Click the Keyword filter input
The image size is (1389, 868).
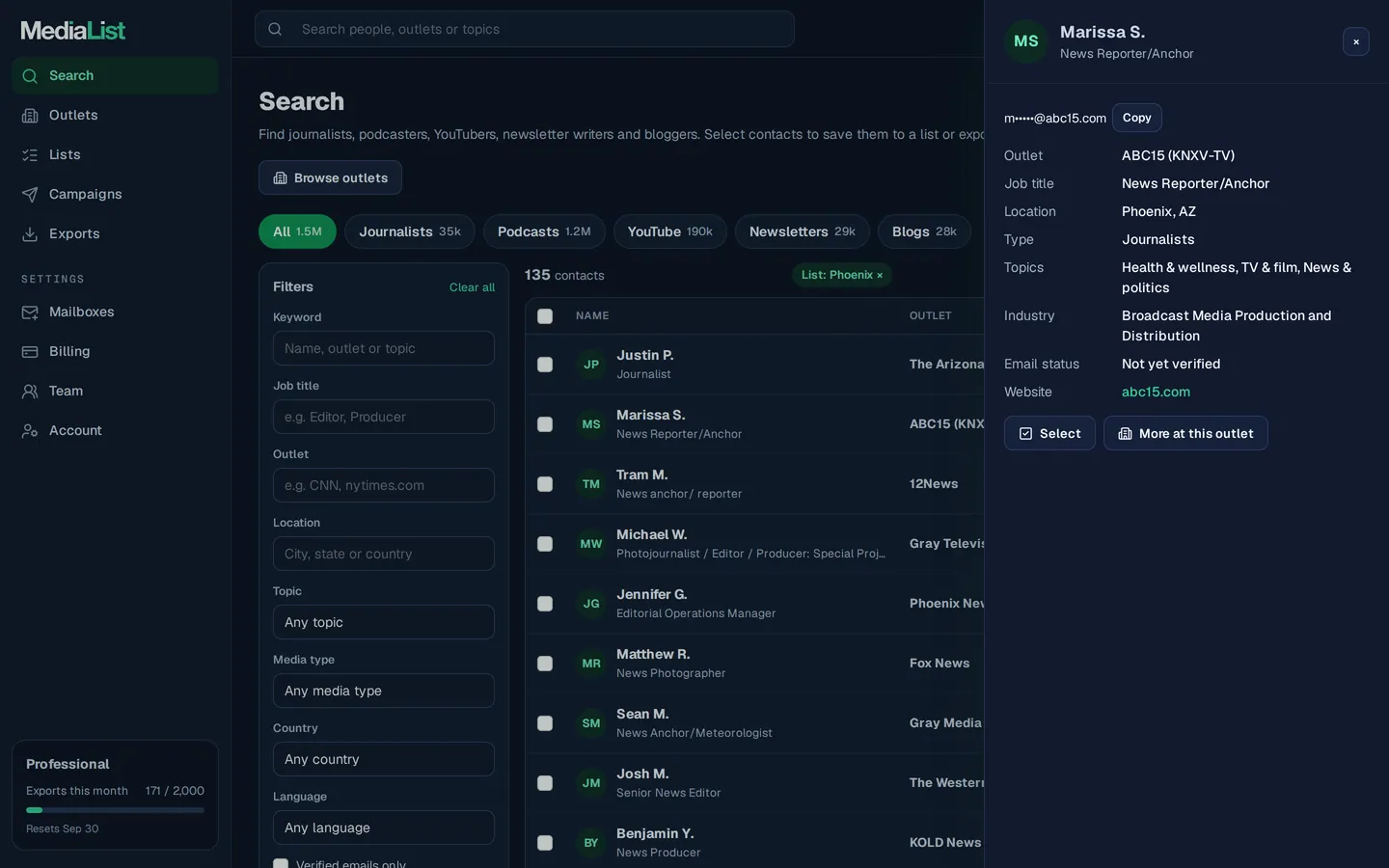pos(384,348)
